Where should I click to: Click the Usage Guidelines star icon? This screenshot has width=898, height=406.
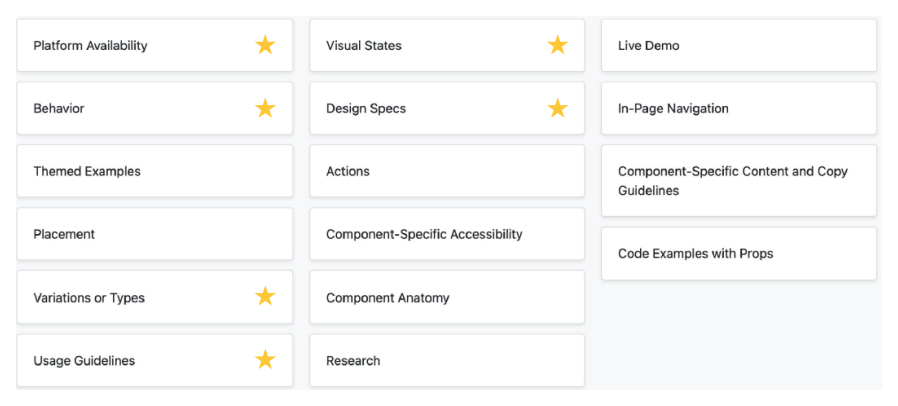265,360
